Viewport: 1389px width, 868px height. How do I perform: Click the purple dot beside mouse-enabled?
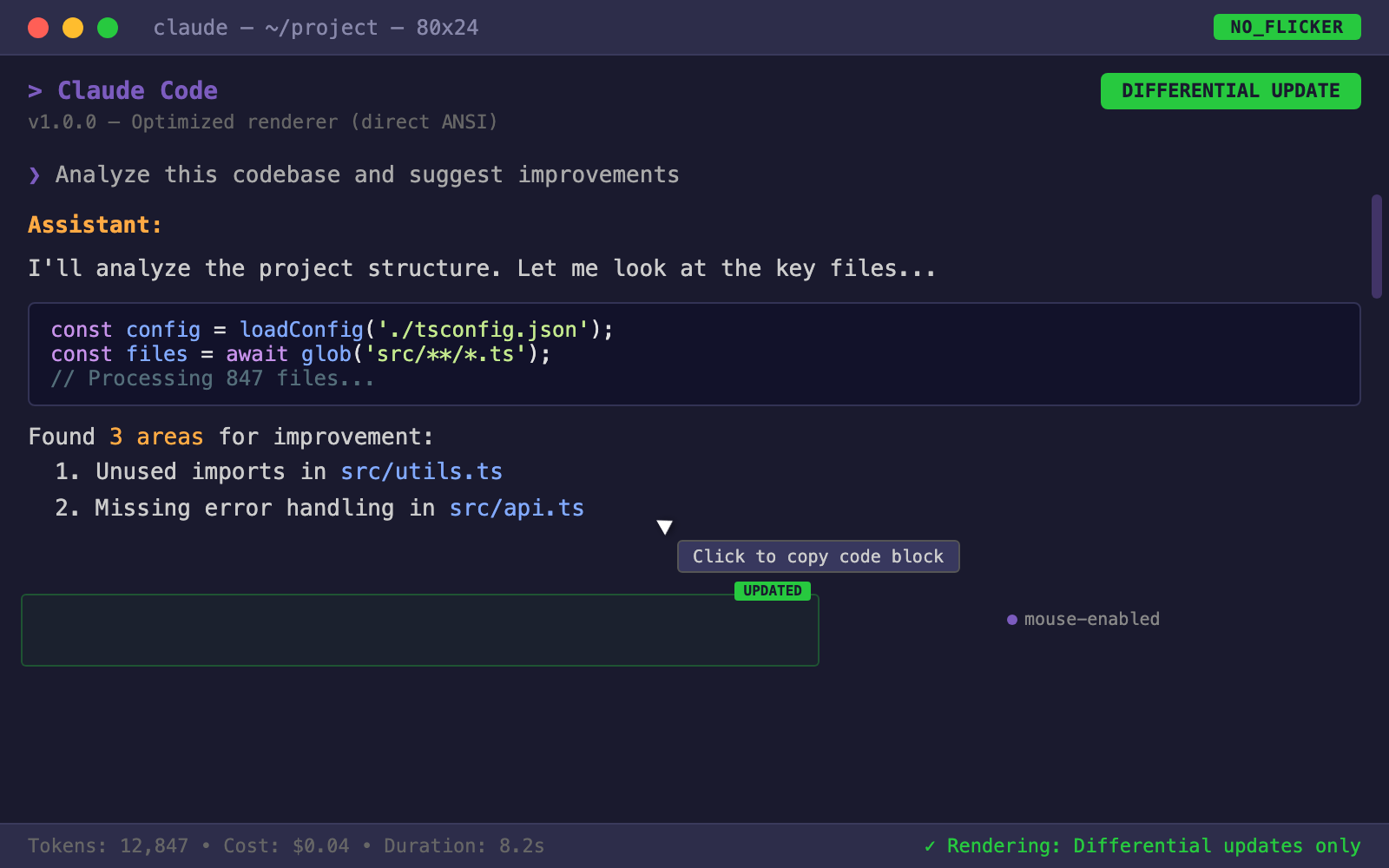pos(1011,620)
